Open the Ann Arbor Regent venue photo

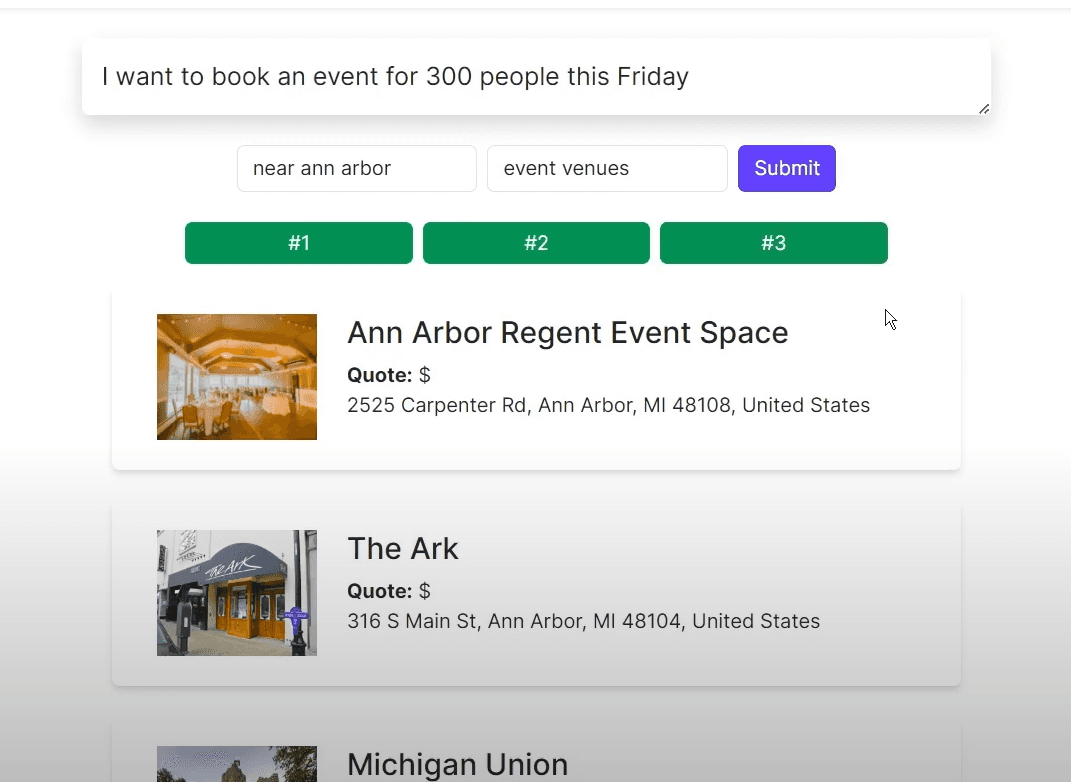point(237,377)
